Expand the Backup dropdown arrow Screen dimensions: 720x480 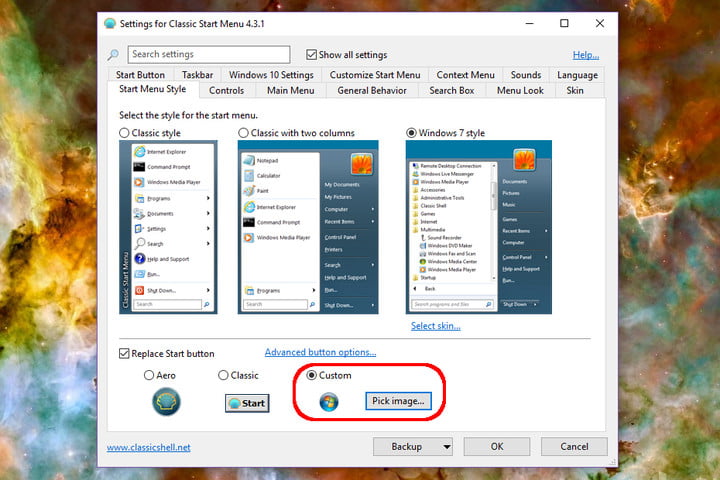point(446,446)
